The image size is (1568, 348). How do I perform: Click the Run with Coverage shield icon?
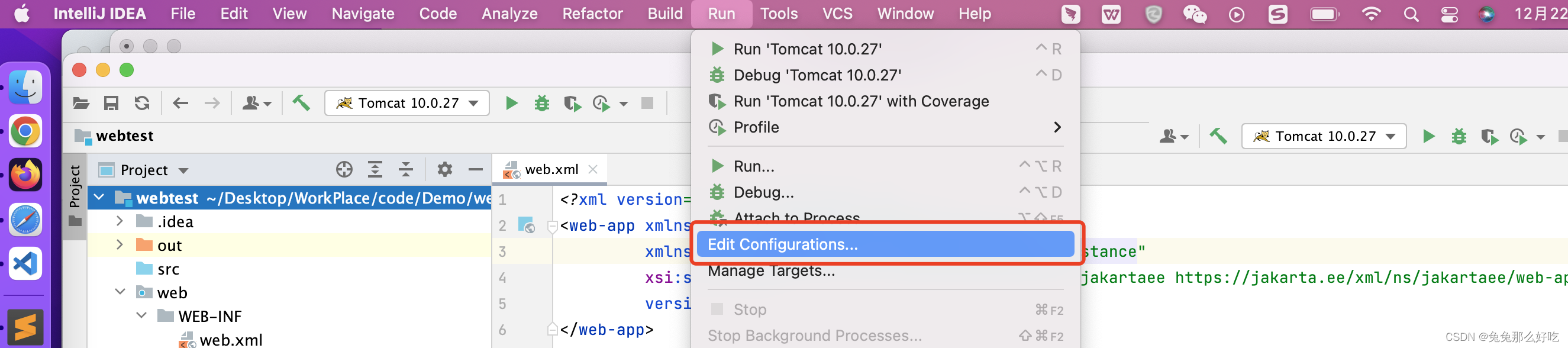(572, 104)
